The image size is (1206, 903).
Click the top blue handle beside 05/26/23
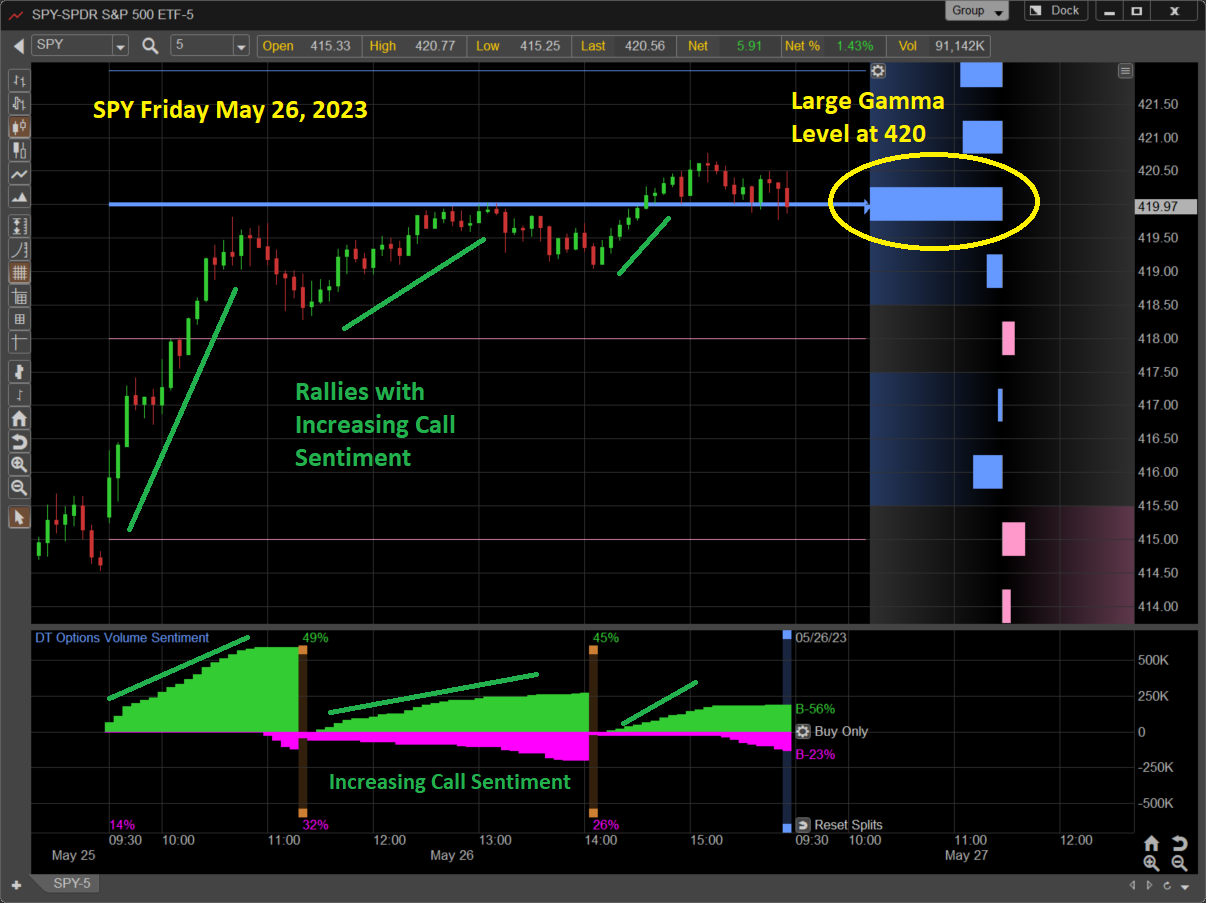[x=787, y=635]
